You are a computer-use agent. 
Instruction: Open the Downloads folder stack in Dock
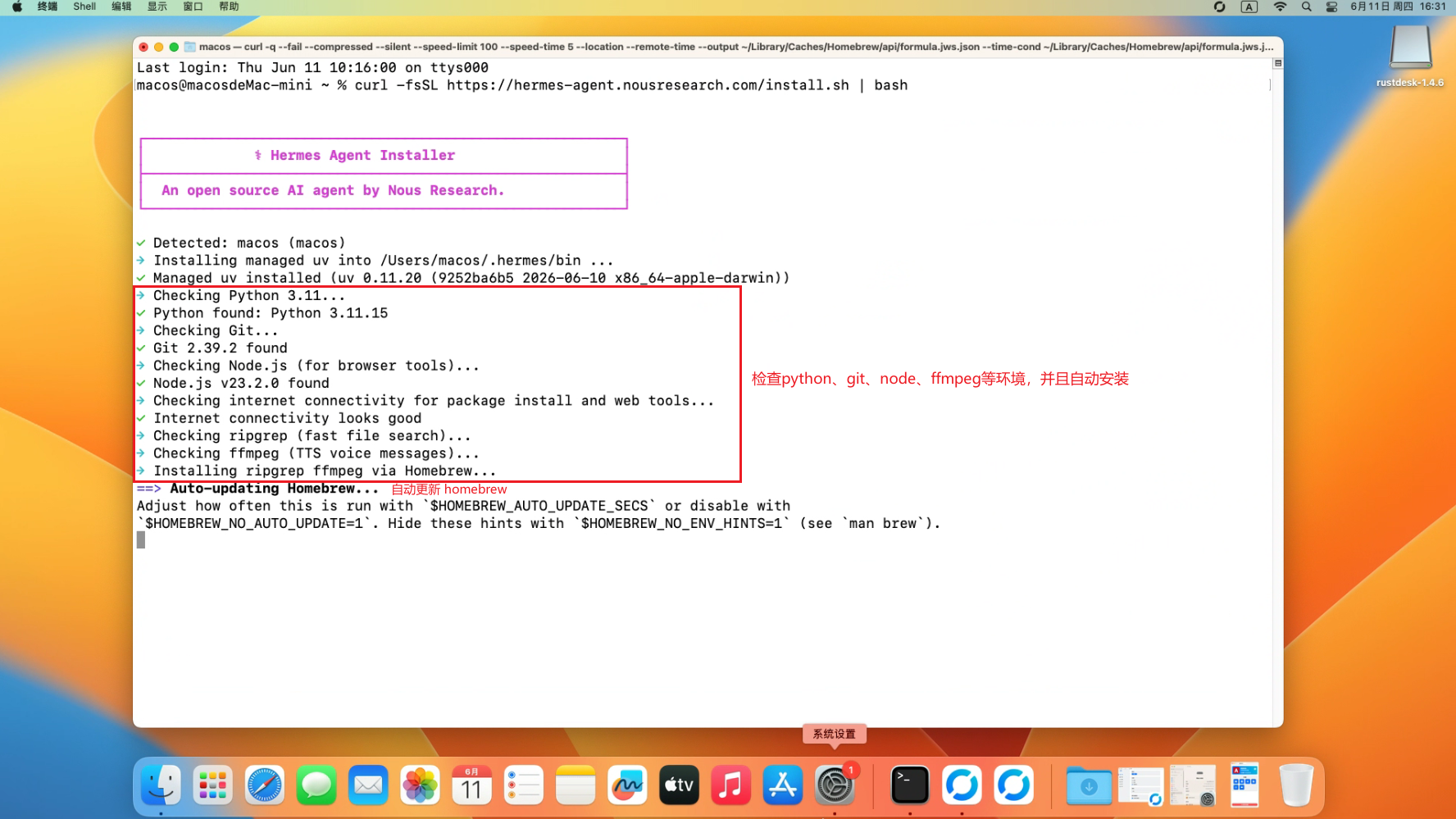pos(1089,785)
